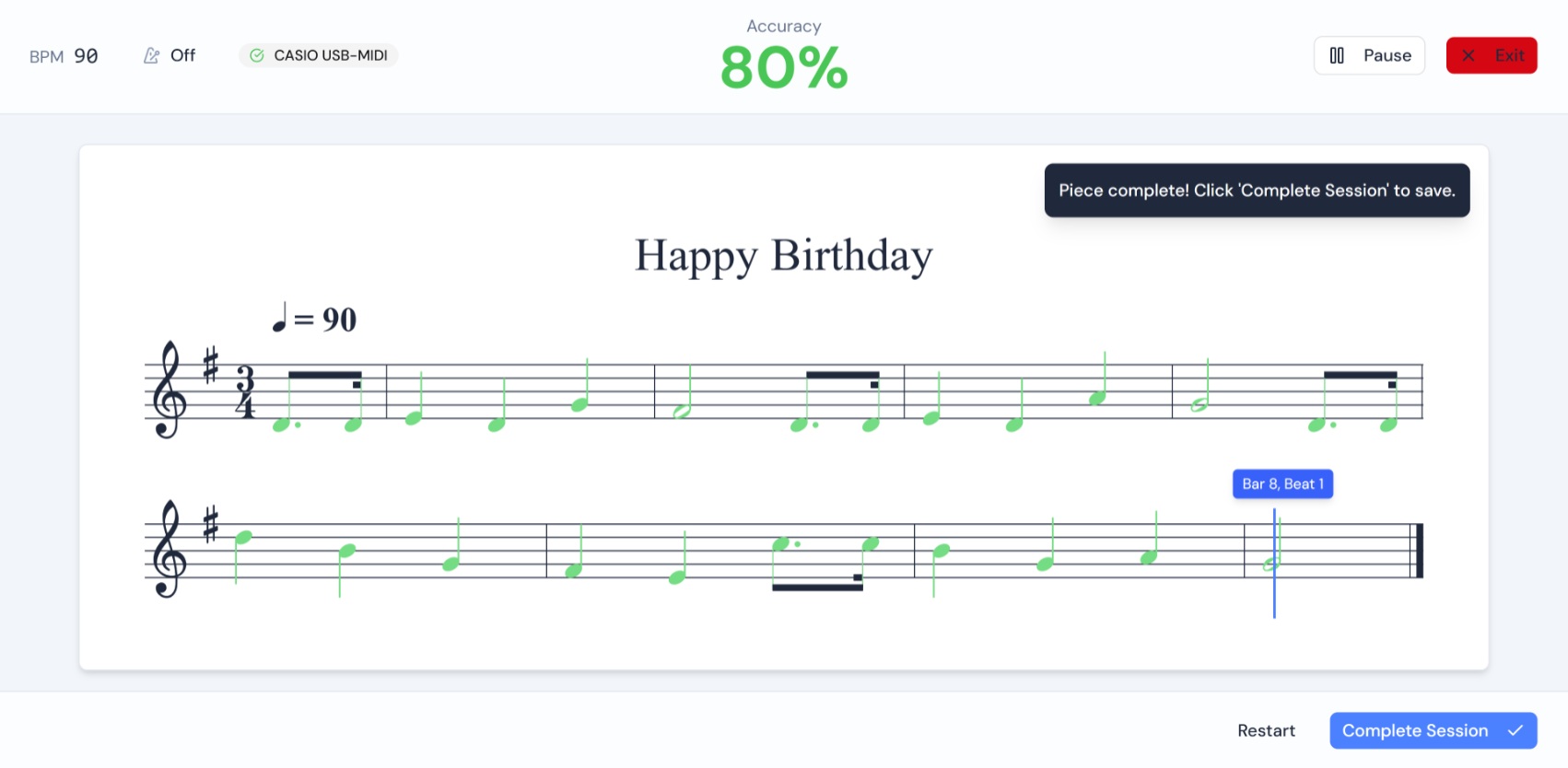This screenshot has height=768, width=1568.
Task: Pause the practice session
Action: 1369,55
